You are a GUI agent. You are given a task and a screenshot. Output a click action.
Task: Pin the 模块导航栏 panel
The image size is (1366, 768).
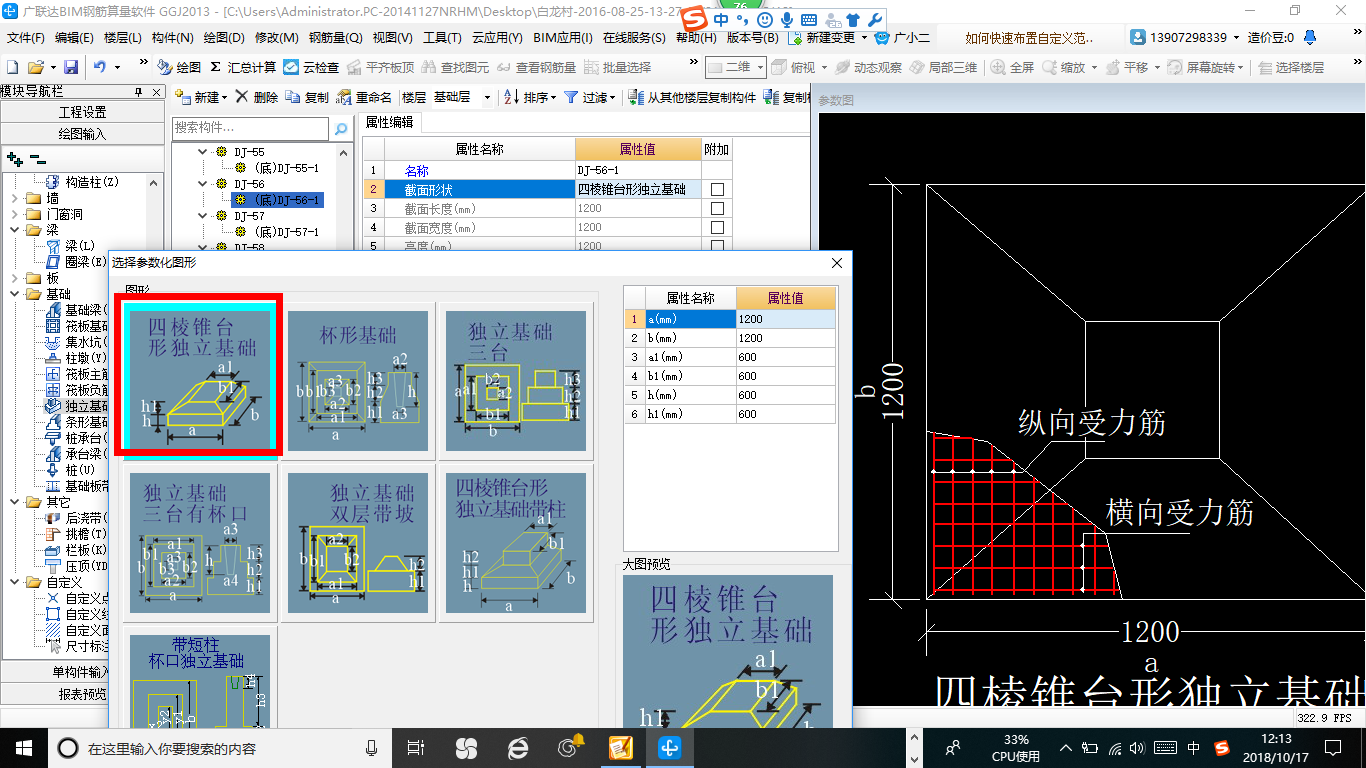(138, 91)
